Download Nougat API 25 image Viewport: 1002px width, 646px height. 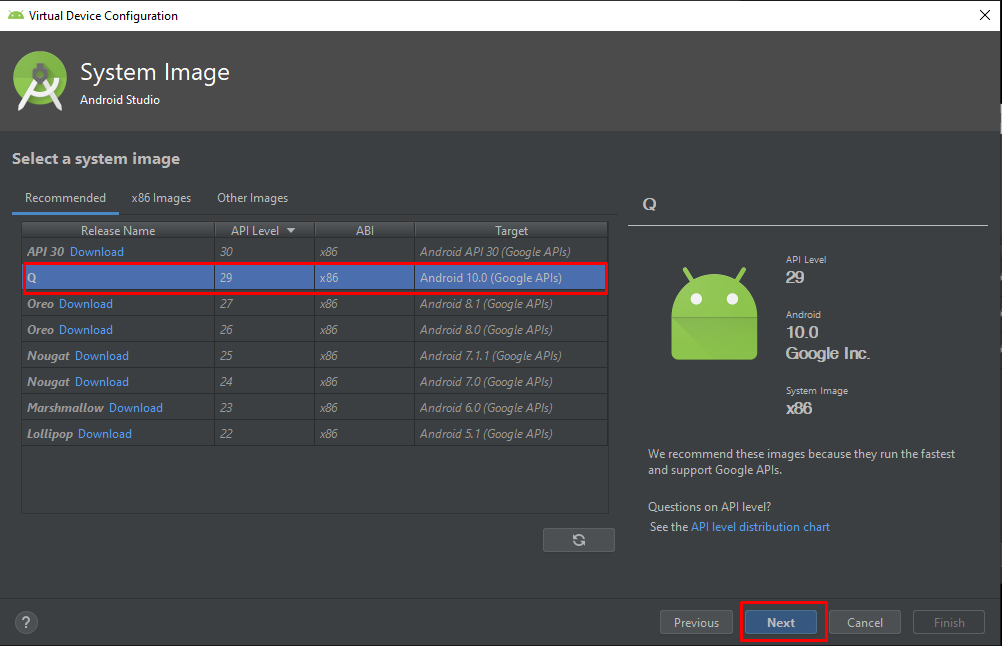[102, 356]
